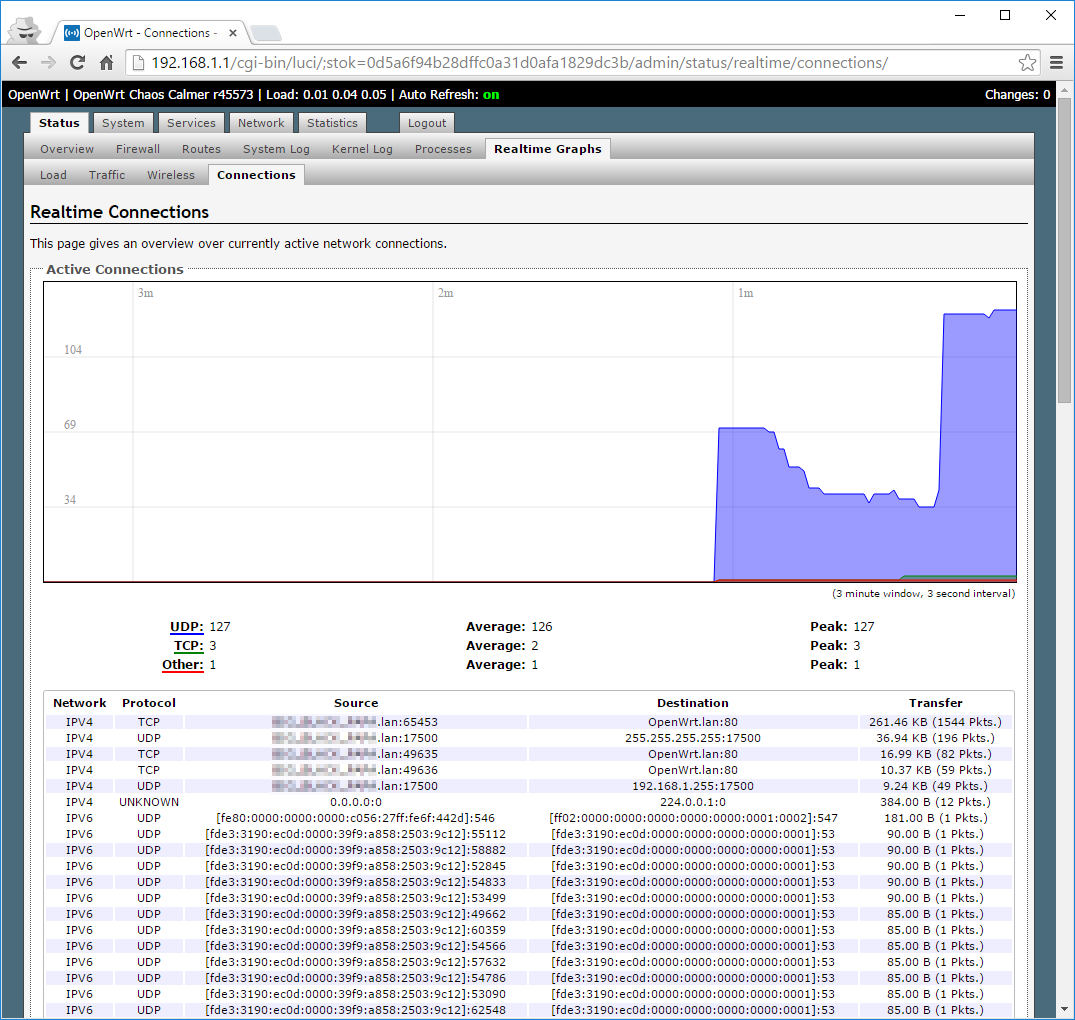Go to the Firewall status page

point(137,149)
